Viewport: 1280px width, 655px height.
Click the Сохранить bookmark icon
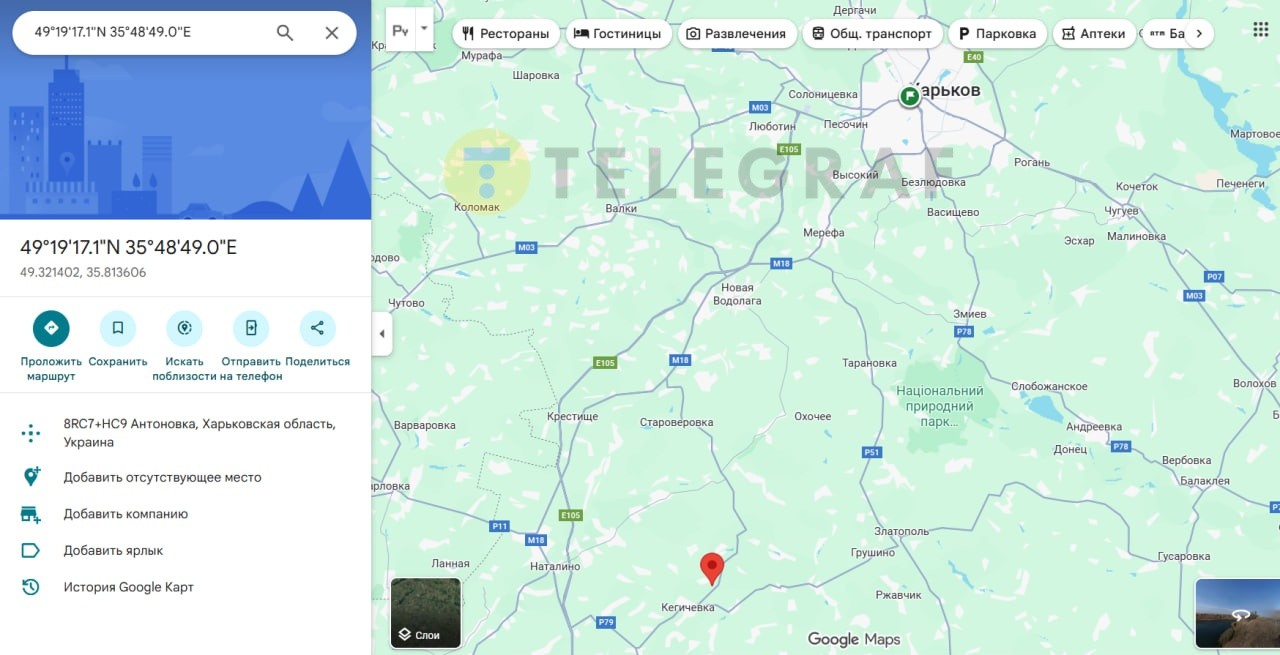point(118,328)
